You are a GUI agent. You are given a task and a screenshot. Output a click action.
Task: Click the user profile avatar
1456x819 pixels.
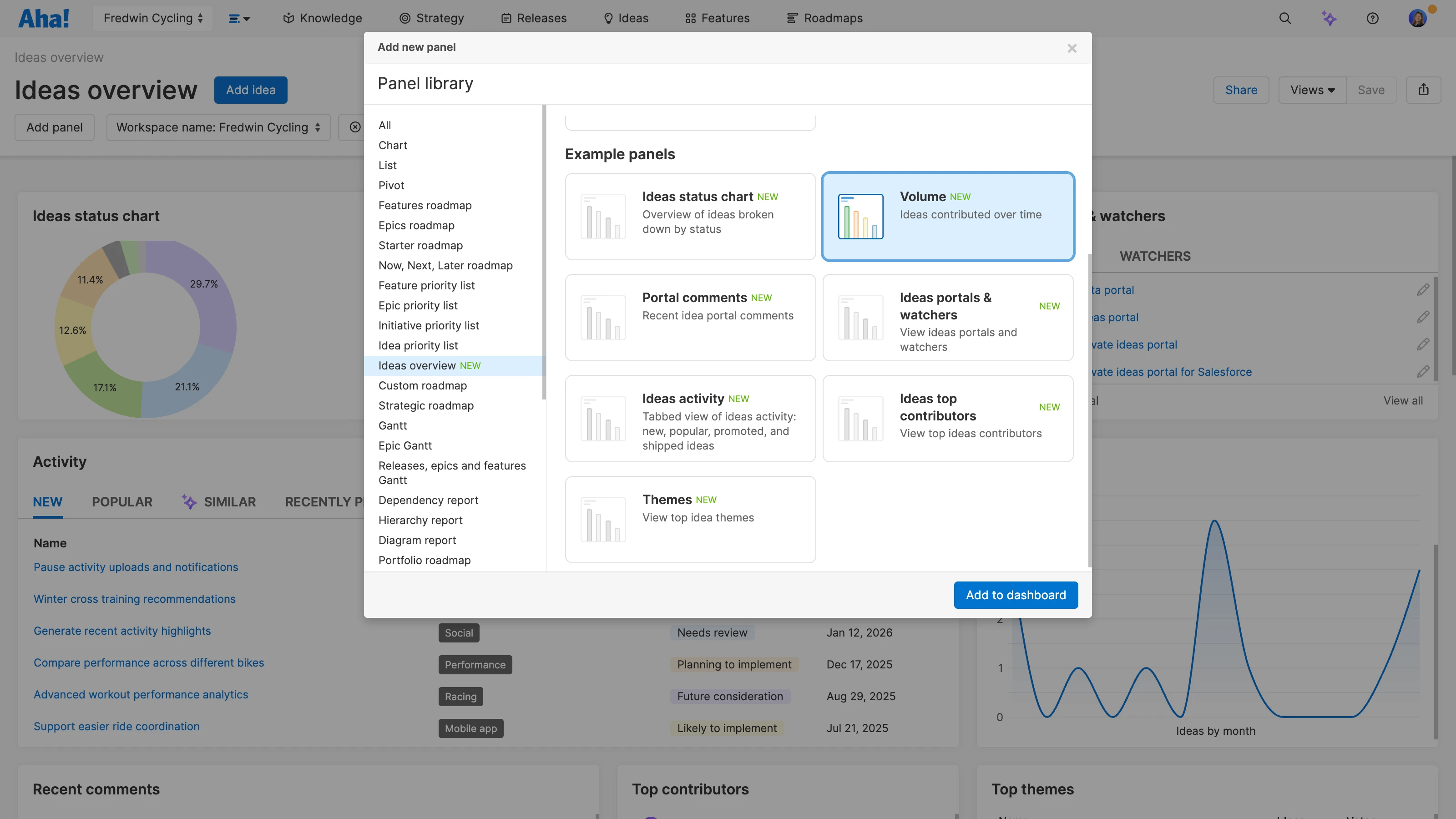pyautogui.click(x=1417, y=18)
